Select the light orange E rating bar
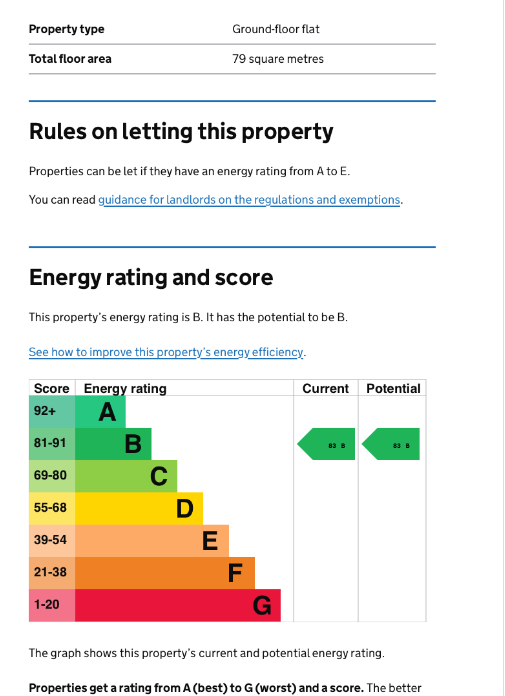 (x=152, y=541)
